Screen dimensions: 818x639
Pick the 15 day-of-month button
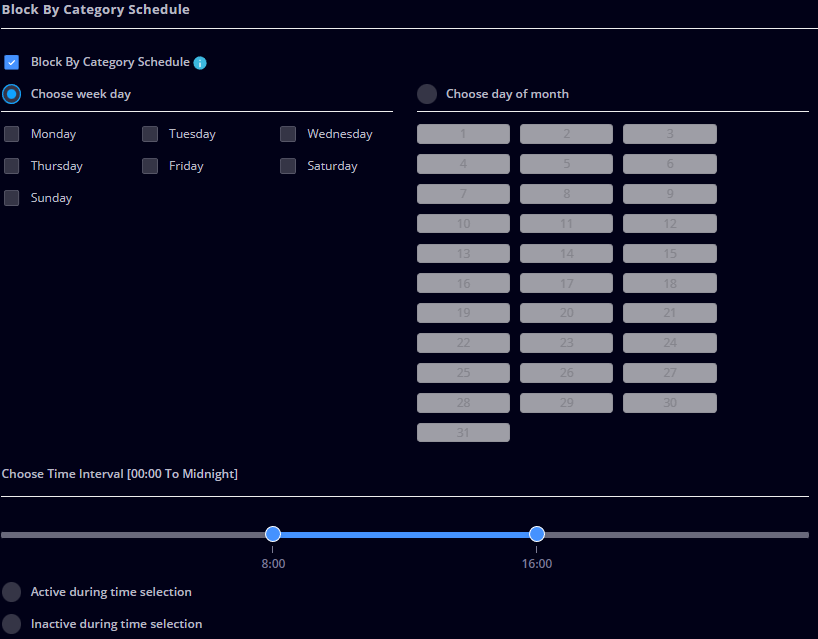[670, 254]
